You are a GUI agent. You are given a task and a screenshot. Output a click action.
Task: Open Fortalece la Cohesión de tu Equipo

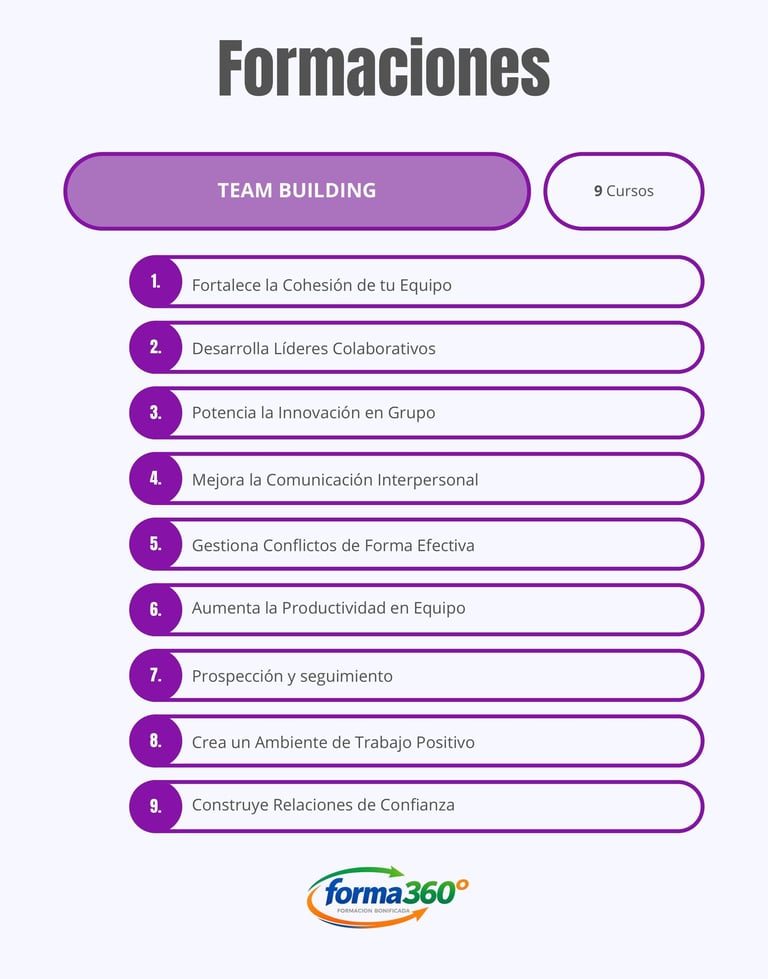click(322, 285)
